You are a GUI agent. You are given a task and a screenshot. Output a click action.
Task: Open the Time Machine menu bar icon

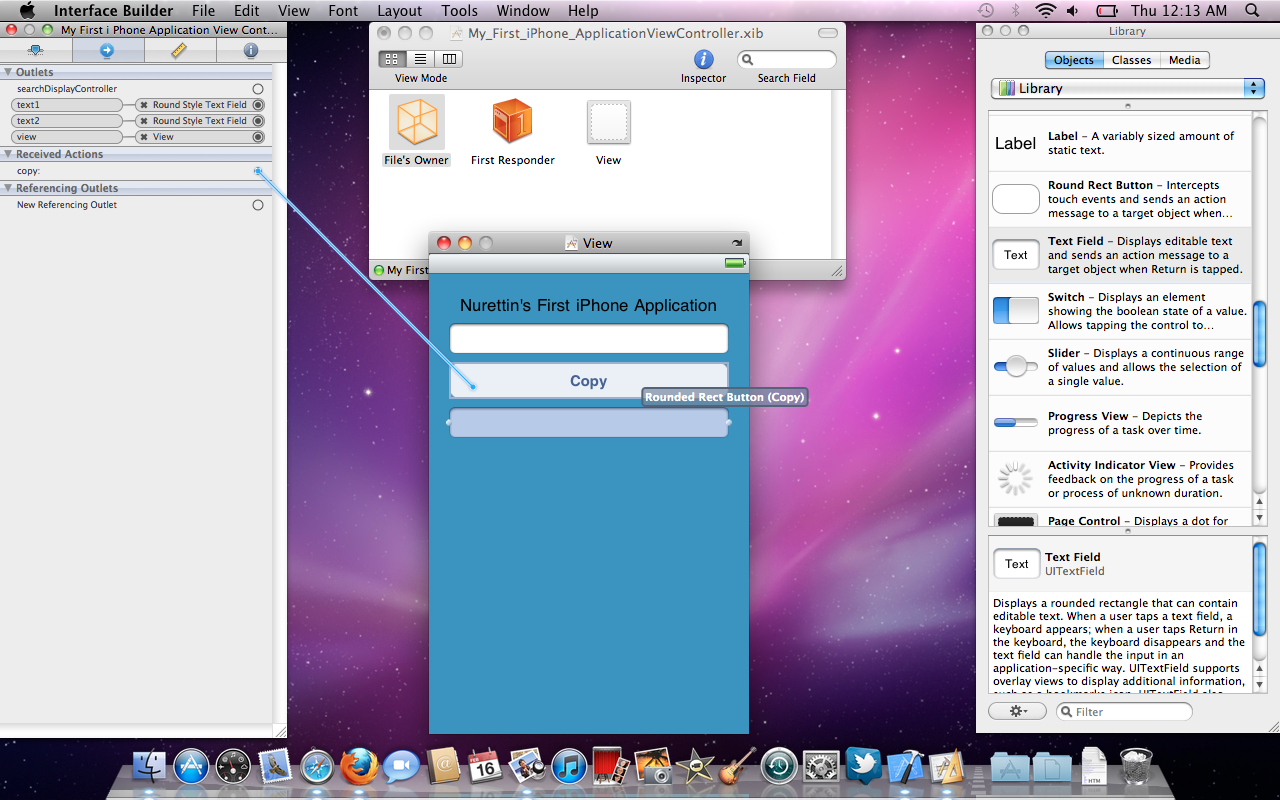pos(986,11)
